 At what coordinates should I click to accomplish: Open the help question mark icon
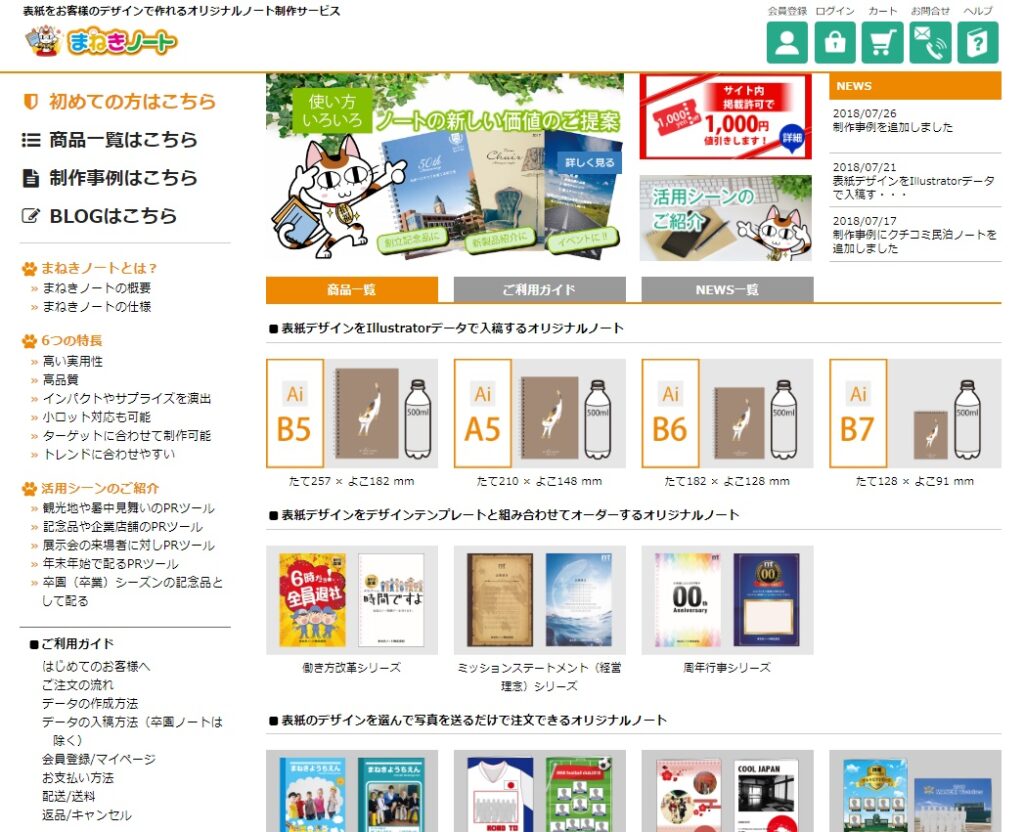click(x=978, y=42)
